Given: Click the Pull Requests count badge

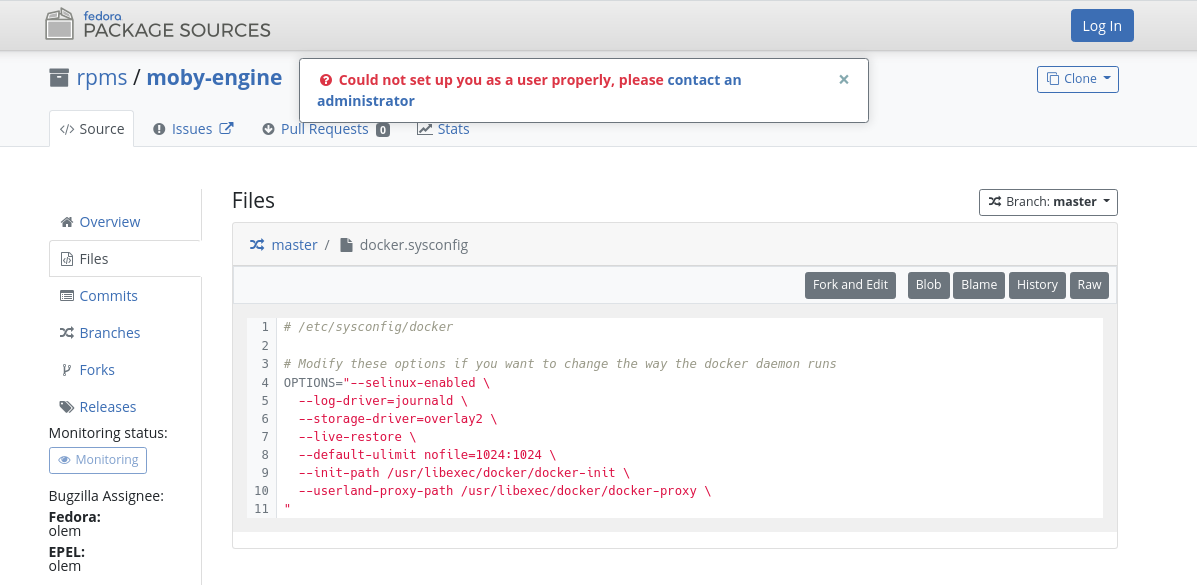Looking at the screenshot, I should point(382,130).
